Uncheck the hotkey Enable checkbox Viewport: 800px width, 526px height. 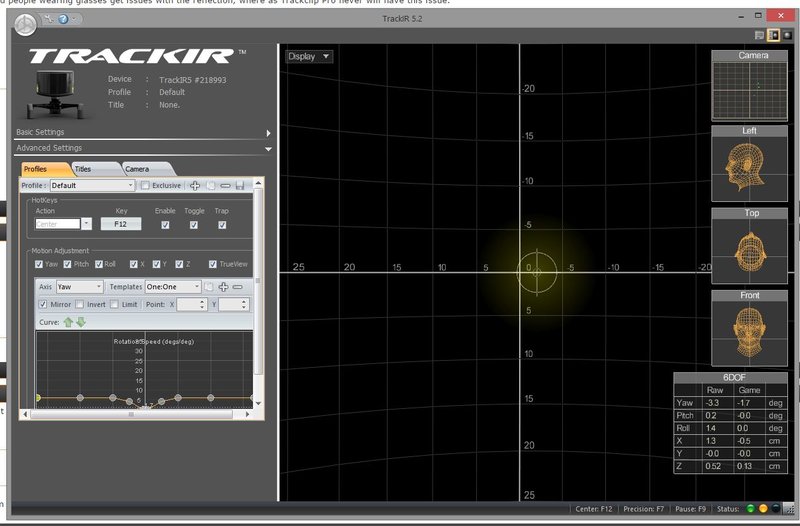point(165,225)
